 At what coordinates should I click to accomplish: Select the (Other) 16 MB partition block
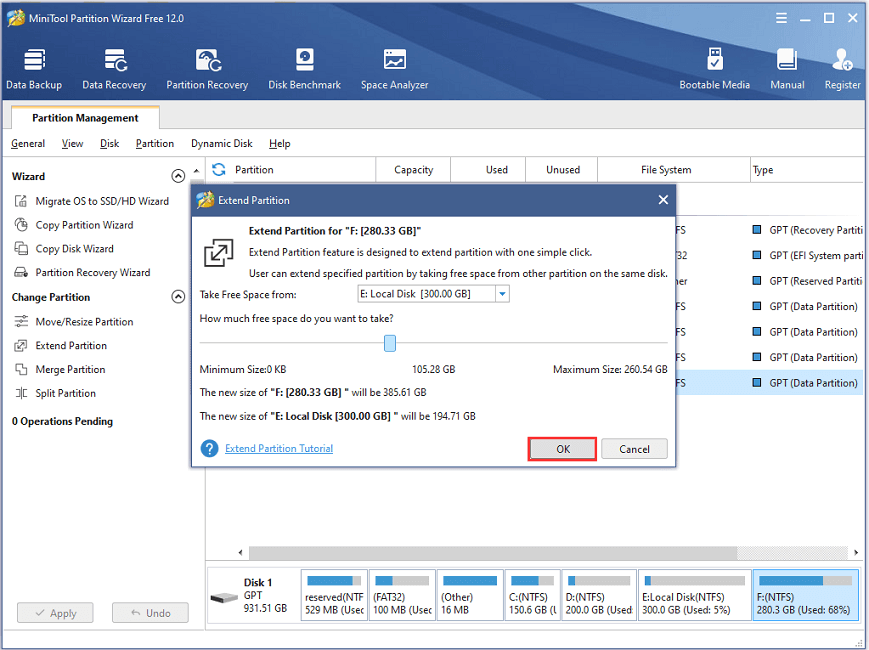click(470, 596)
